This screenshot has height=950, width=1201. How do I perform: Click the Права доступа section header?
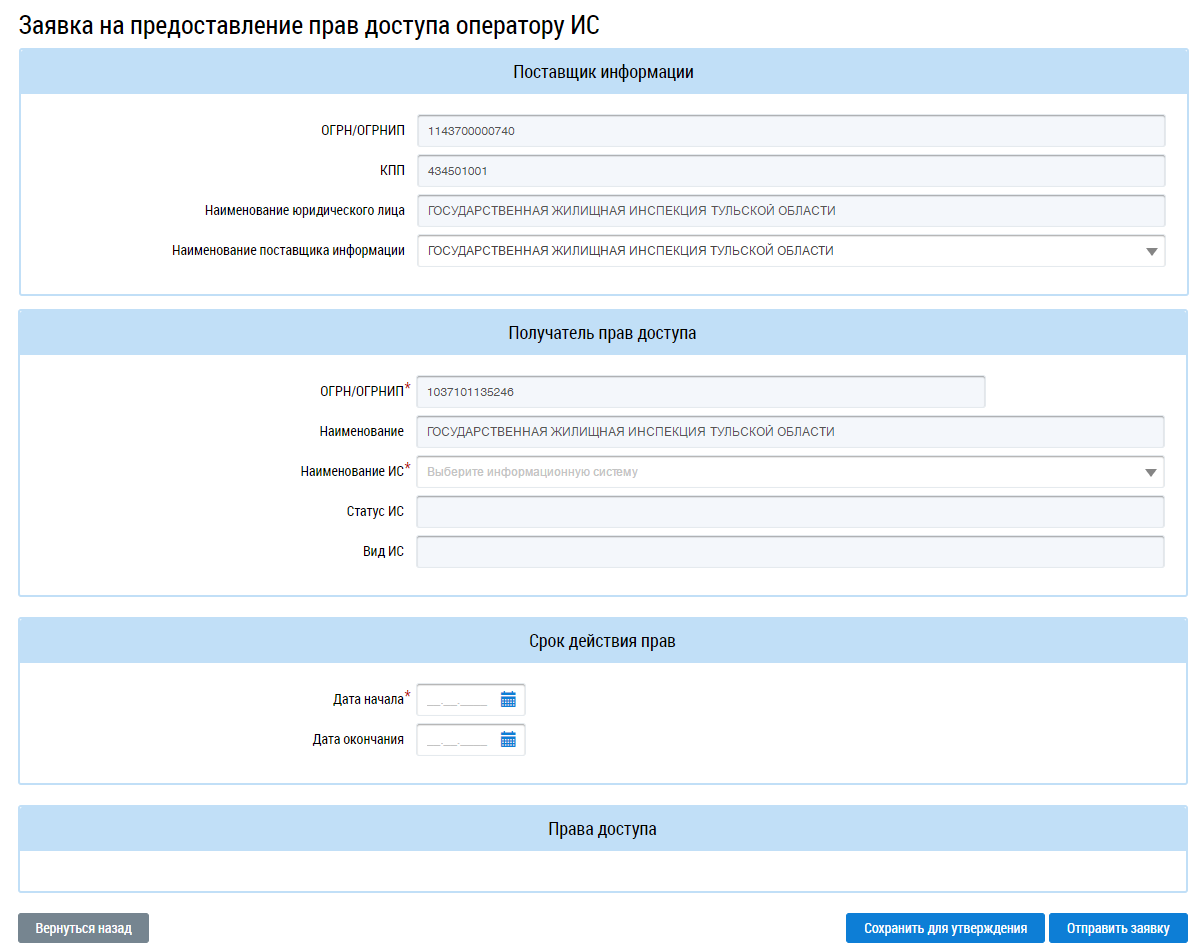click(x=602, y=829)
